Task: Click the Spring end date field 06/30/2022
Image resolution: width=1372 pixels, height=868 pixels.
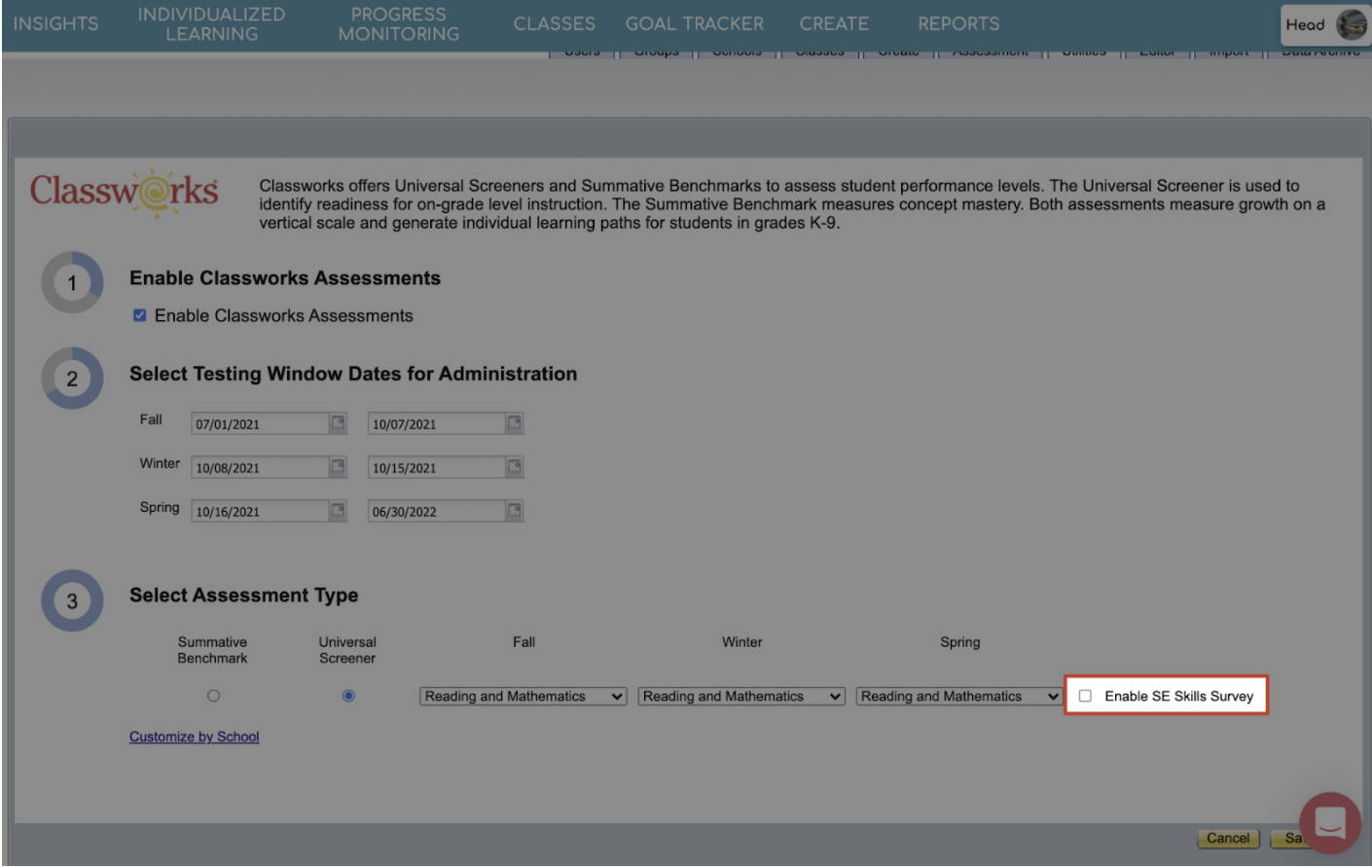Action: click(x=437, y=512)
